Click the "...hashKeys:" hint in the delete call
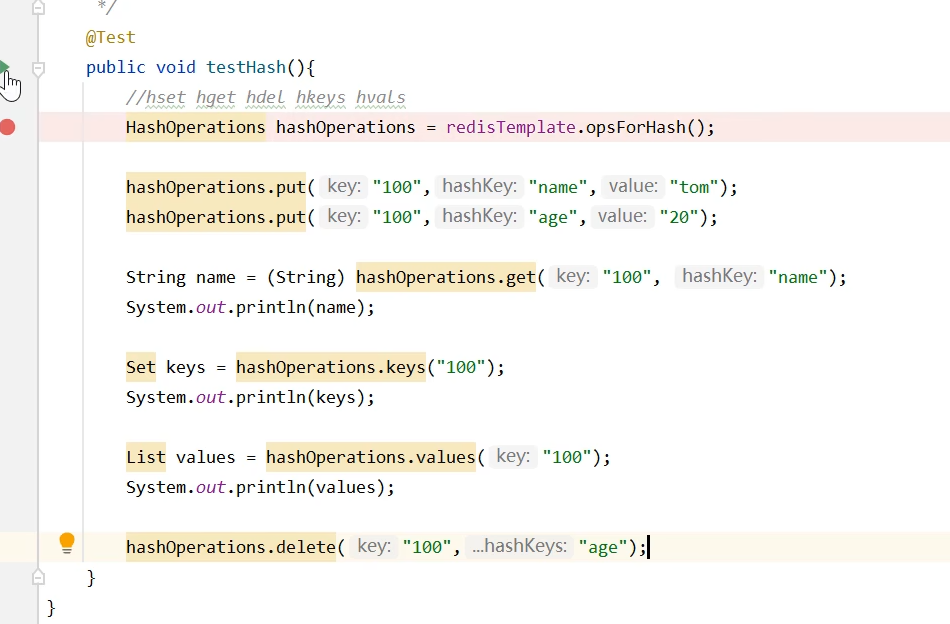This screenshot has width=950, height=624. (x=519, y=546)
